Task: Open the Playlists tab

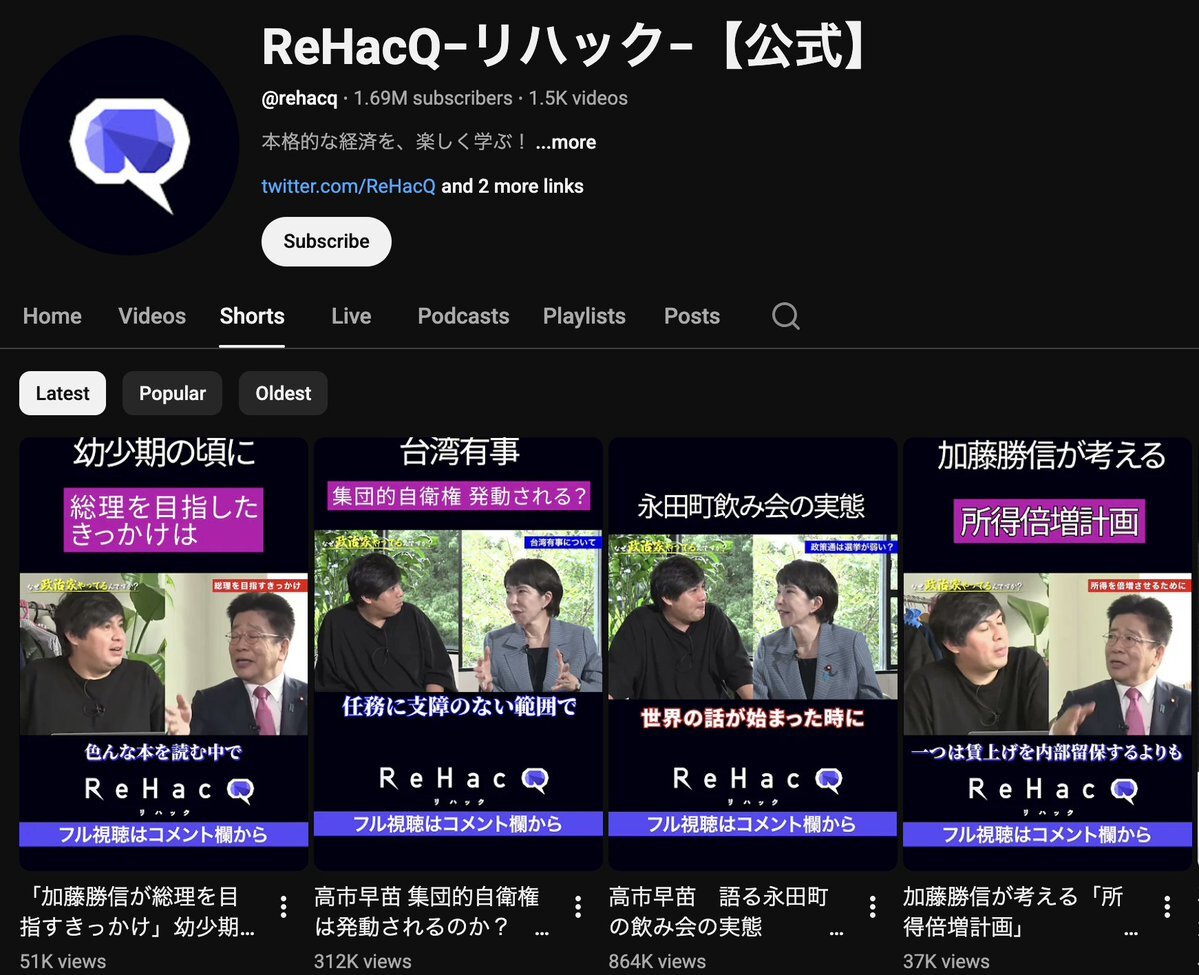Action: pos(584,316)
